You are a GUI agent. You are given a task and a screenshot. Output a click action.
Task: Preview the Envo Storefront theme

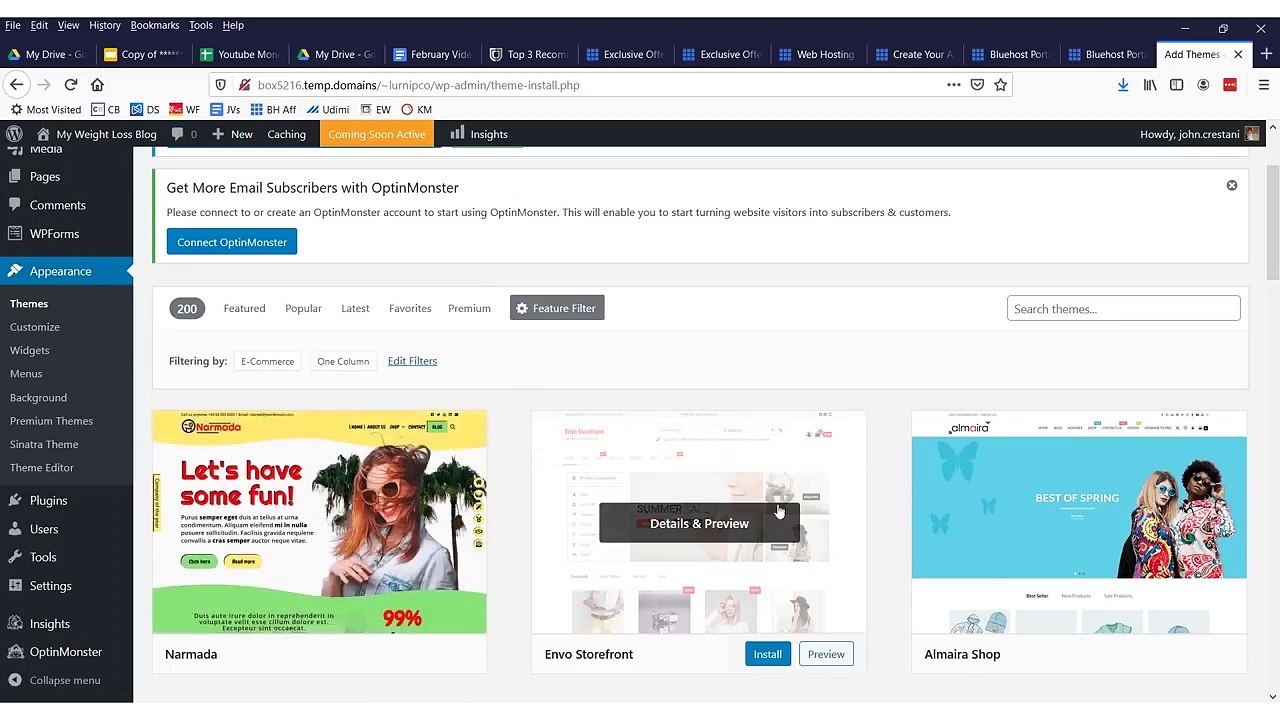[x=826, y=654]
